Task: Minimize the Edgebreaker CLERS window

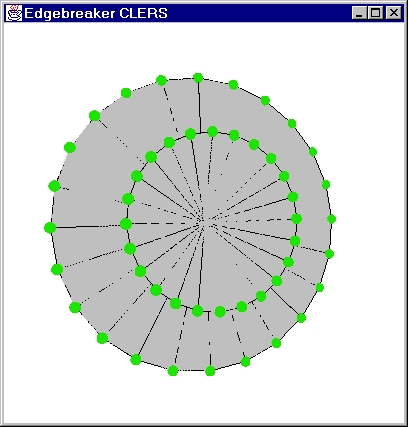Action: coord(359,13)
